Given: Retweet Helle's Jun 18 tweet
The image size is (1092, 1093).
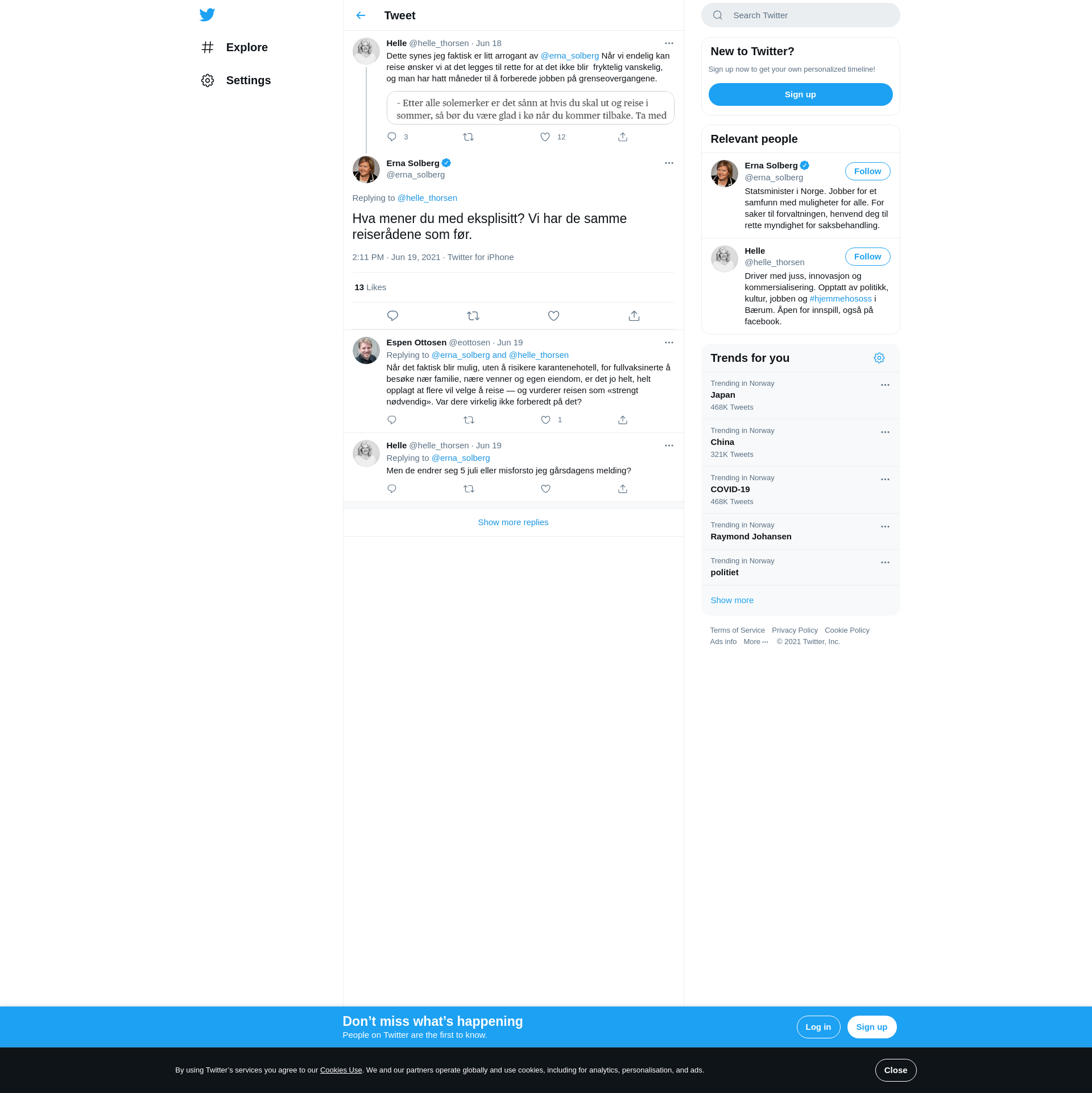Looking at the screenshot, I should tap(469, 137).
